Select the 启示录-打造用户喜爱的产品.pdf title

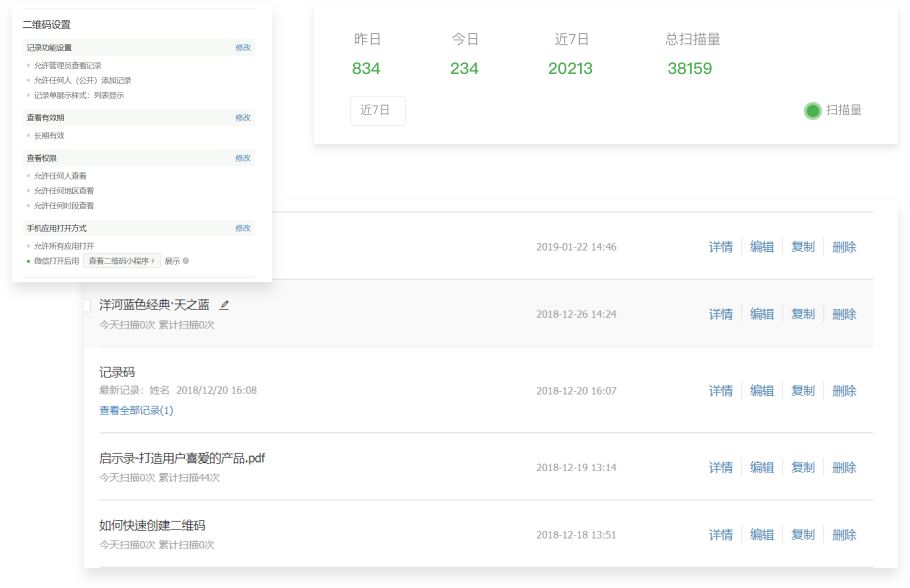click(x=182, y=458)
